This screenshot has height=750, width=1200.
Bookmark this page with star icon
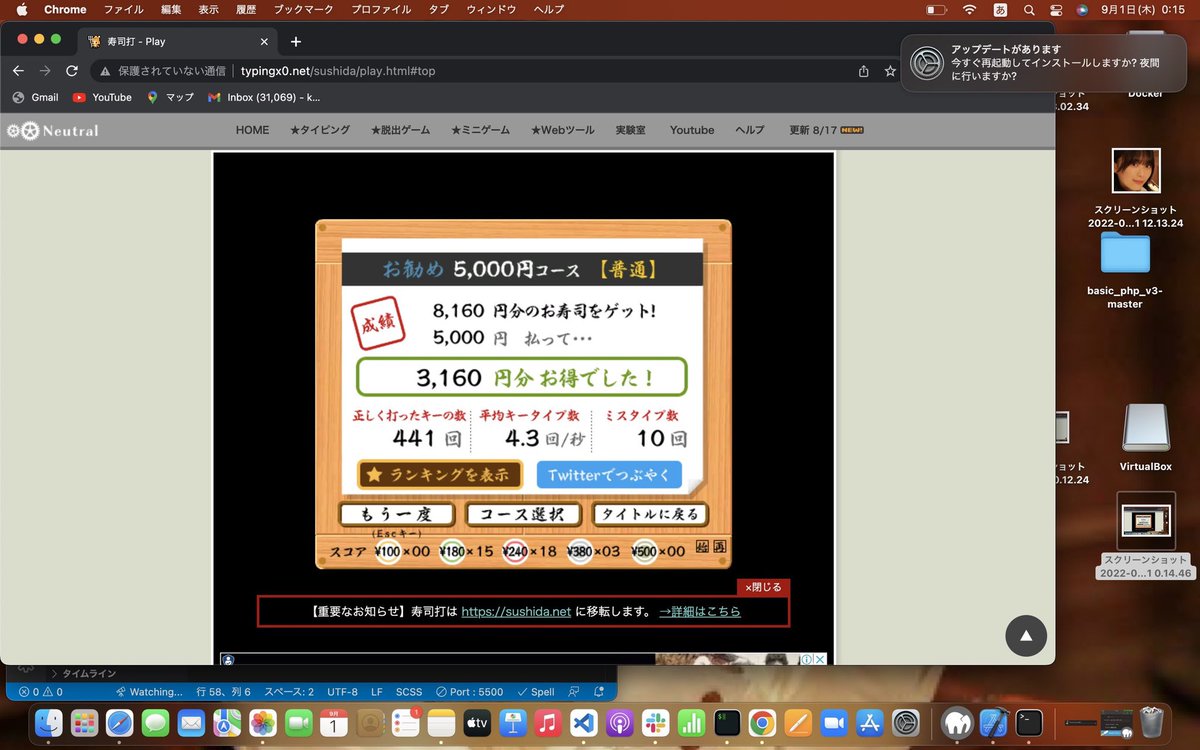coord(890,71)
